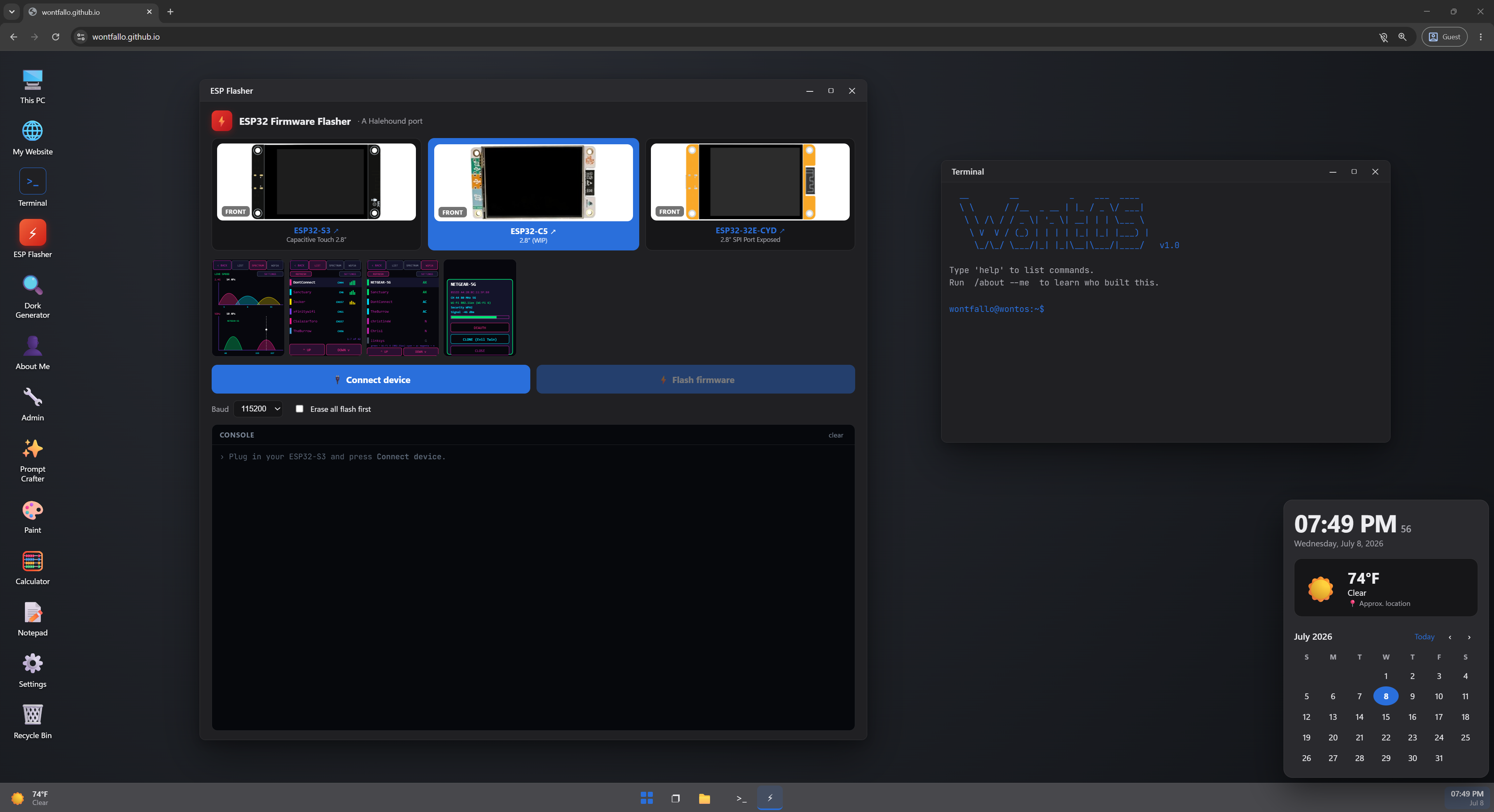Go to previous month in calendar

tap(1449, 637)
